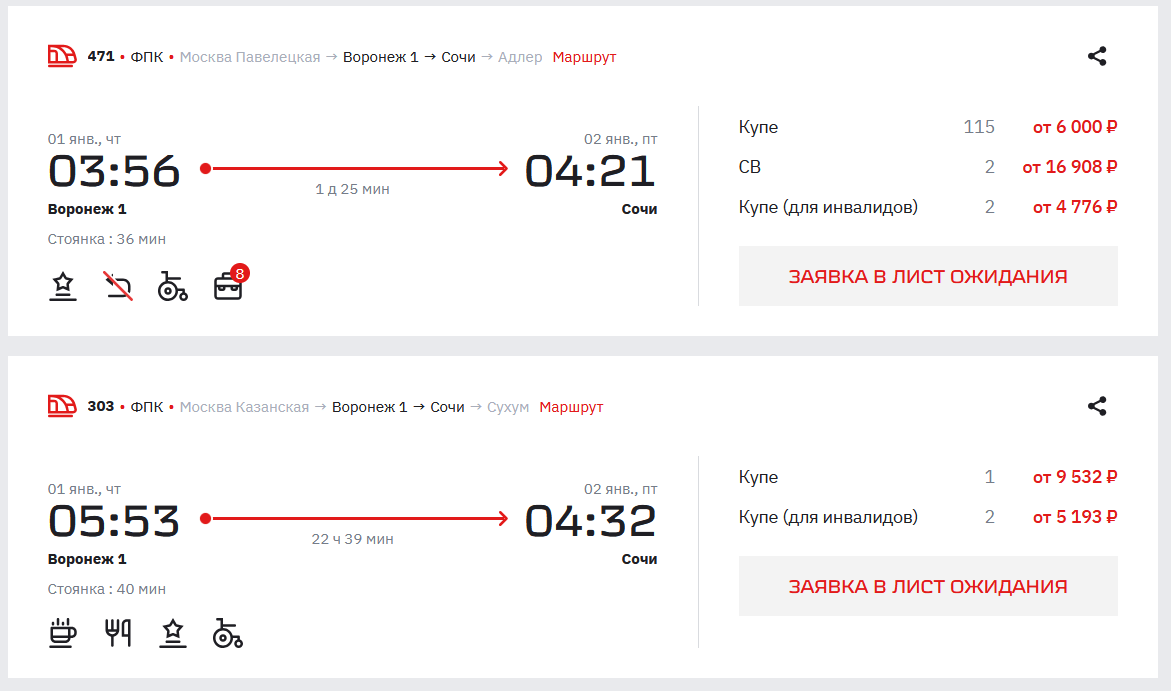
Task: Click train 303 red train logo icon
Action: (62, 406)
